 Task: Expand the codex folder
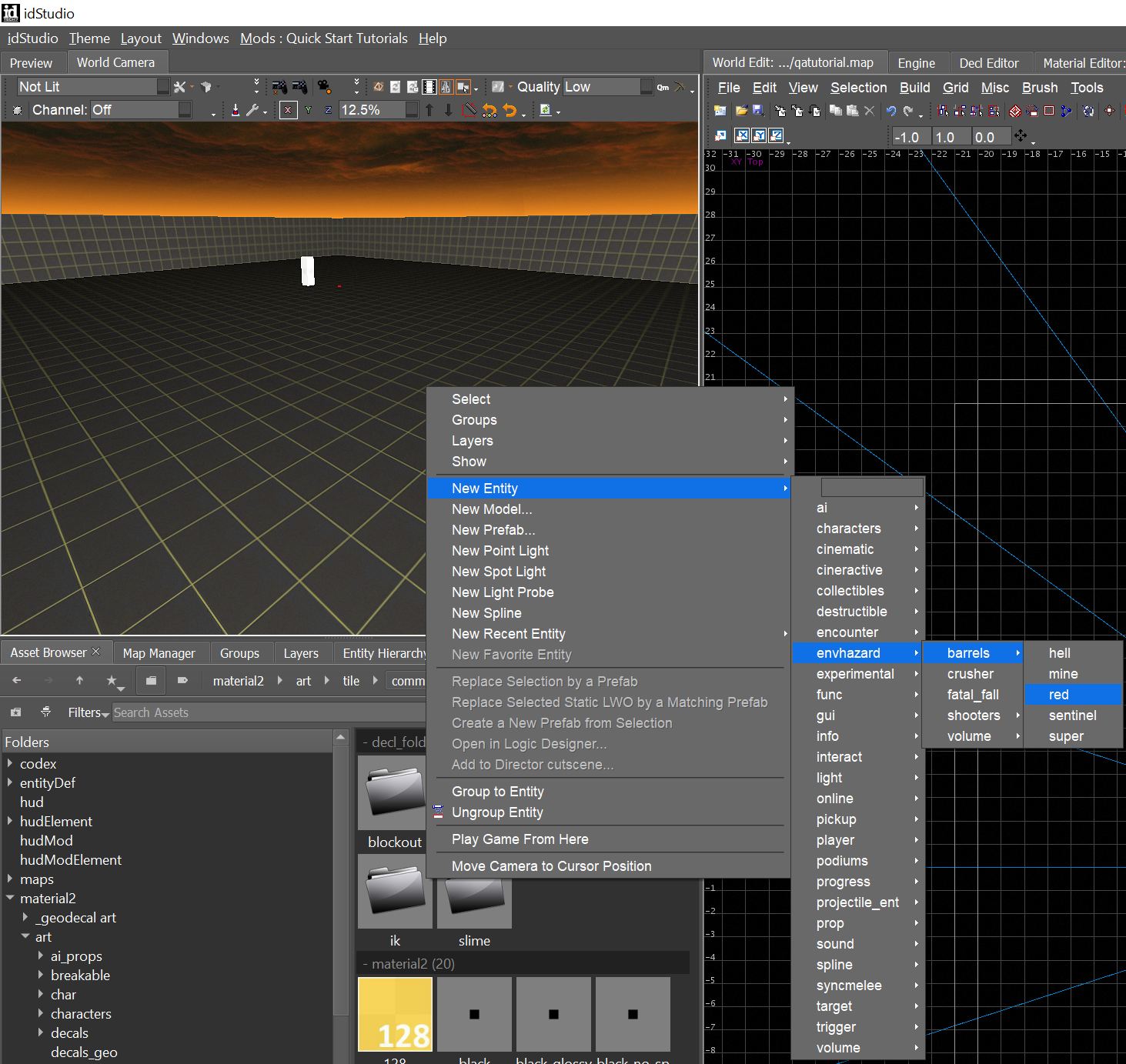10,763
